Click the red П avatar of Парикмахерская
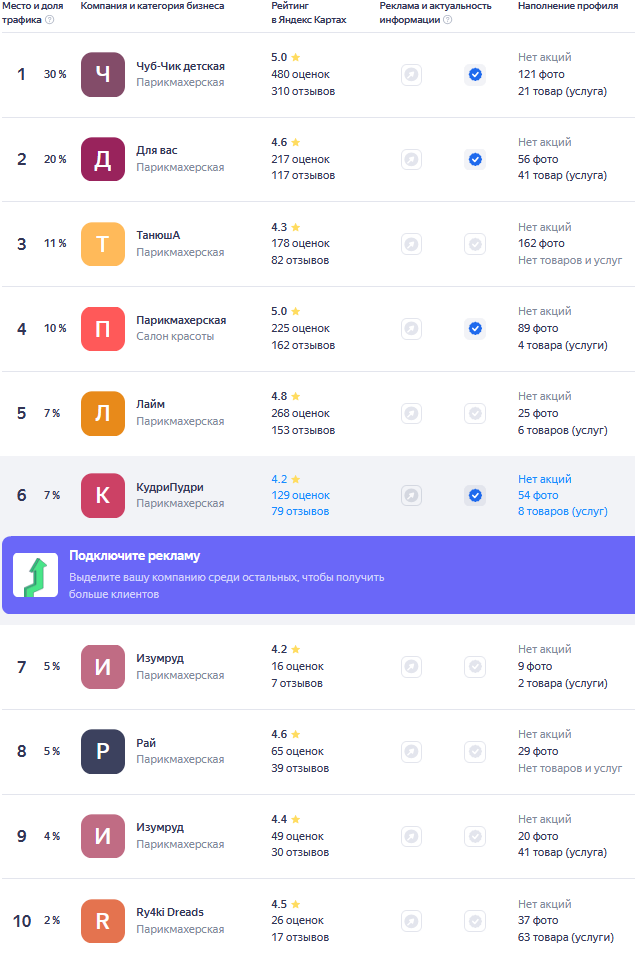The height and width of the screenshot is (955, 635). (103, 329)
